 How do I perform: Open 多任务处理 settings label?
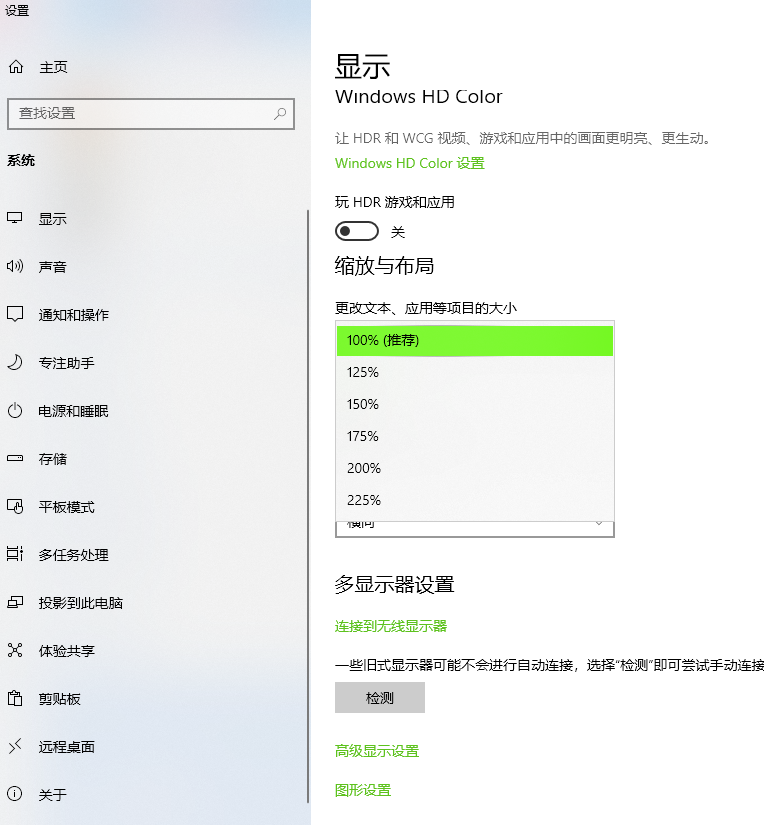pyautogui.click(x=74, y=555)
